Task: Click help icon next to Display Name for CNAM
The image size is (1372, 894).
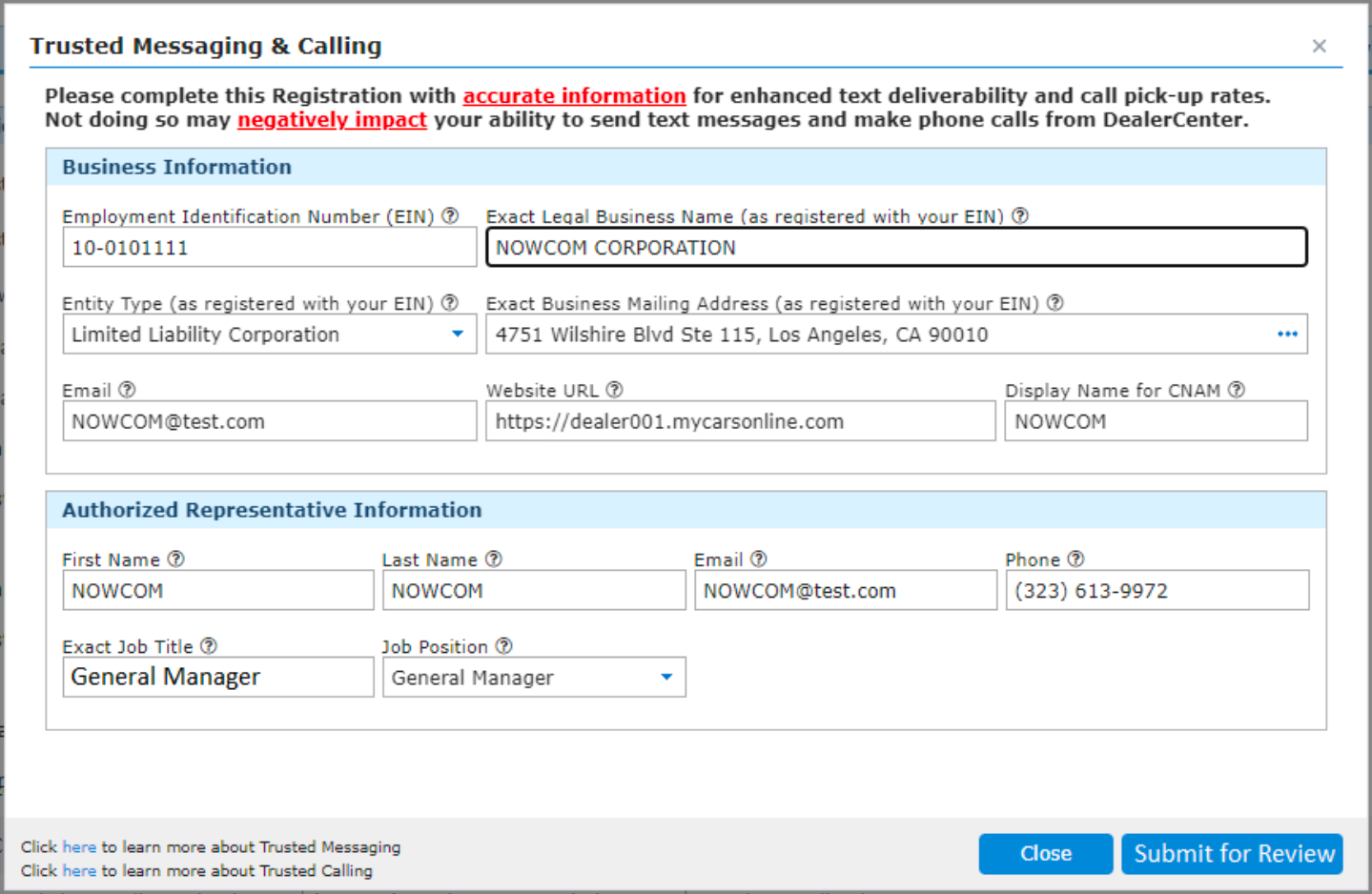Action: click(x=1237, y=390)
